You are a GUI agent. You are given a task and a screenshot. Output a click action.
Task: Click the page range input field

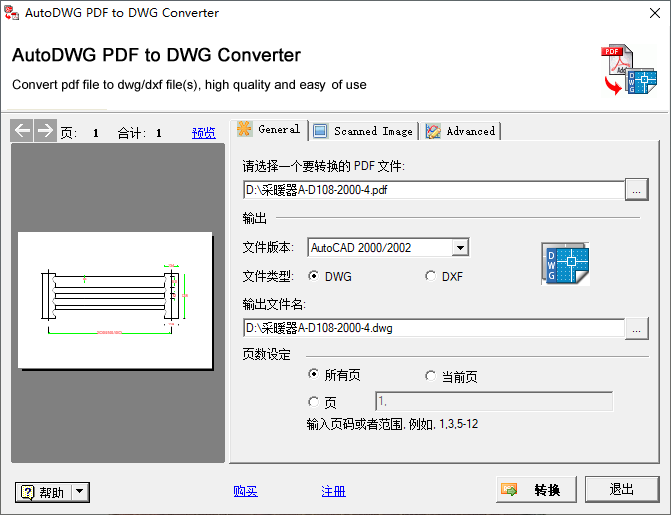point(494,402)
